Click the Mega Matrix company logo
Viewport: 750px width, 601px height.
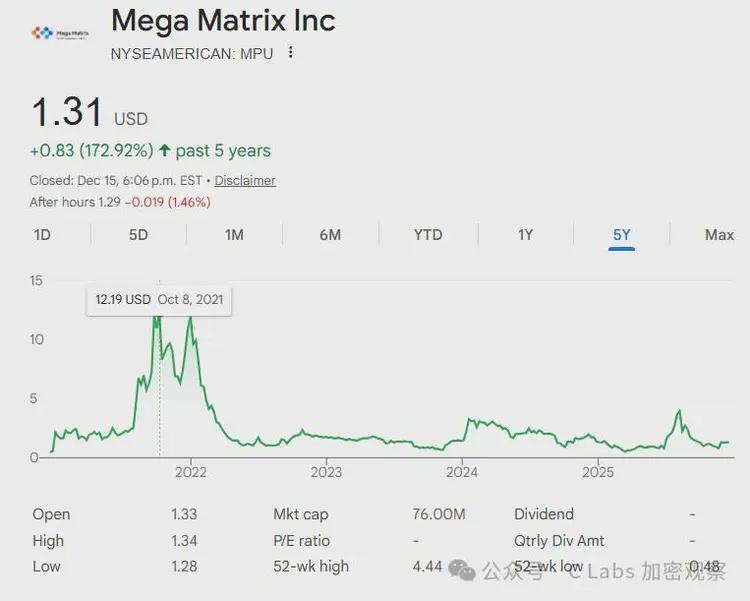point(55,33)
